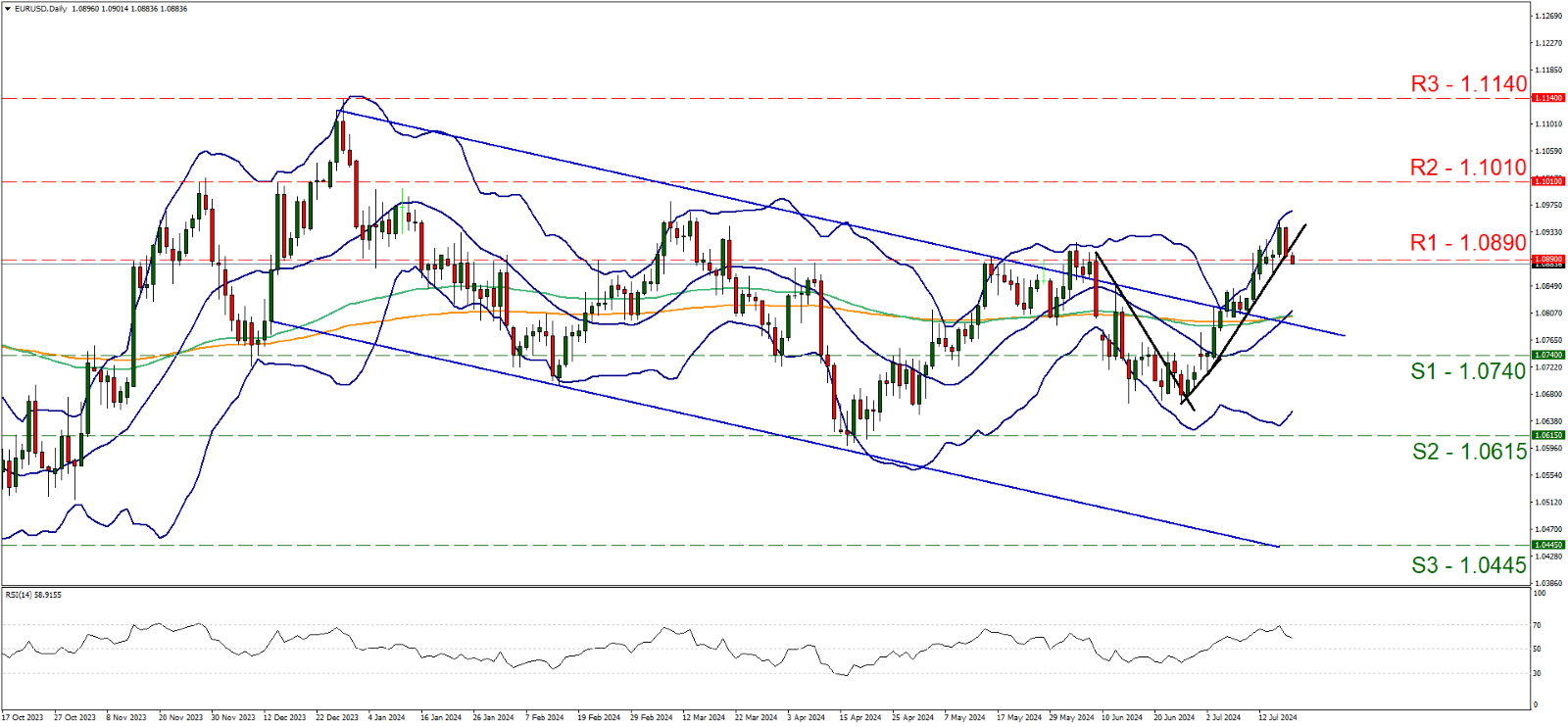The height and width of the screenshot is (727, 1568).
Task: Click the red 1.10100 price tag on axis
Action: point(1548,181)
